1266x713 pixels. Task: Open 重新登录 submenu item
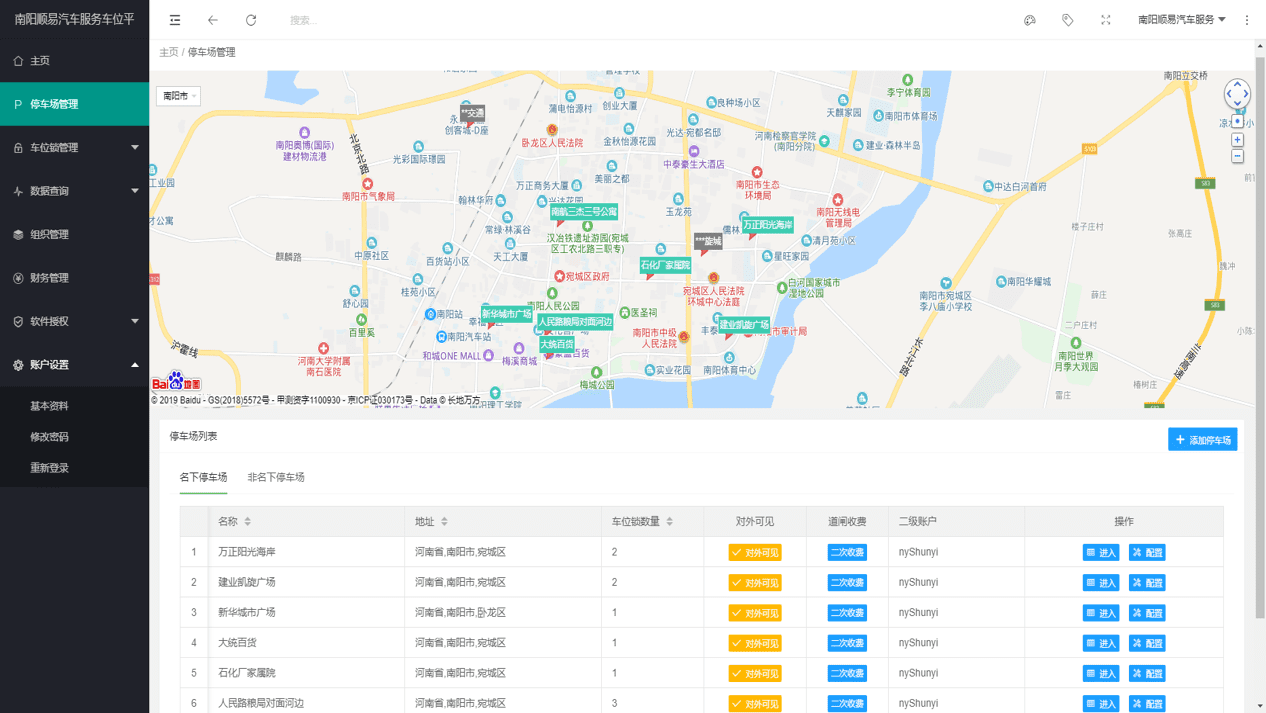74,468
